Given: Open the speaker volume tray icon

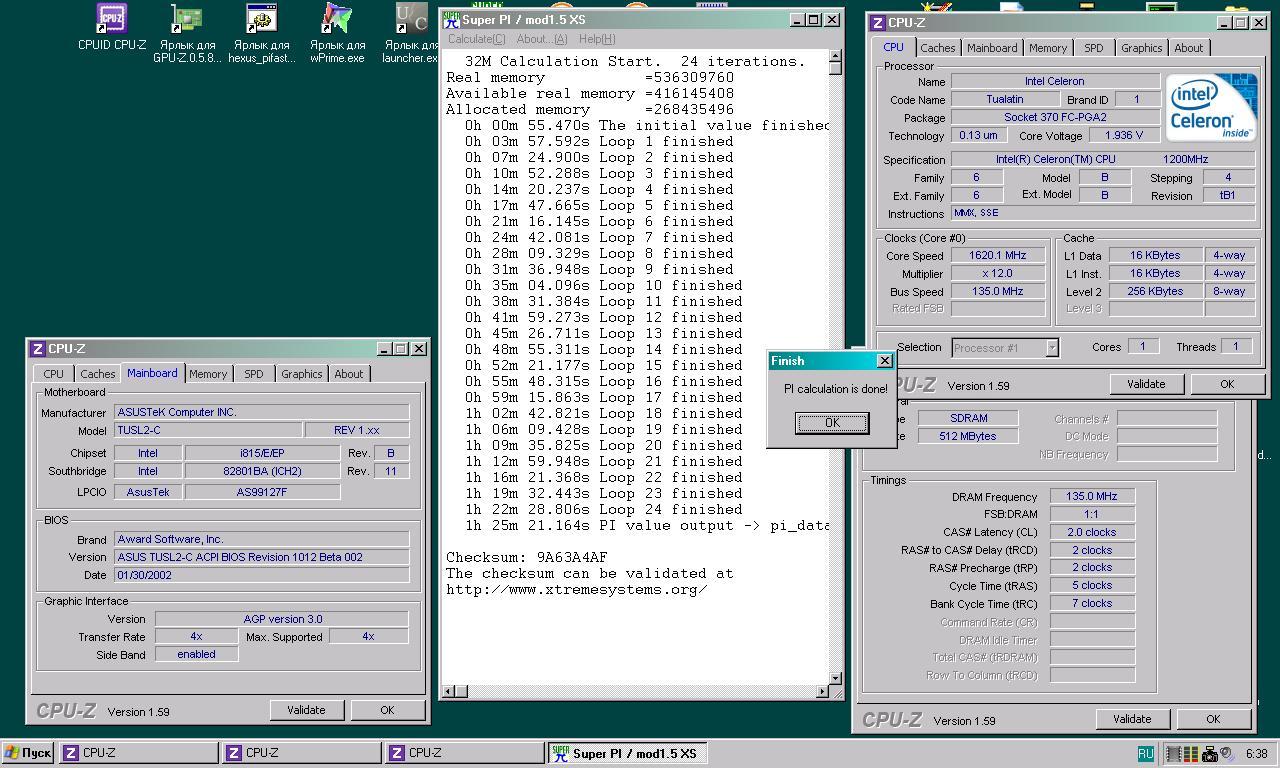Looking at the screenshot, I should (1225, 754).
